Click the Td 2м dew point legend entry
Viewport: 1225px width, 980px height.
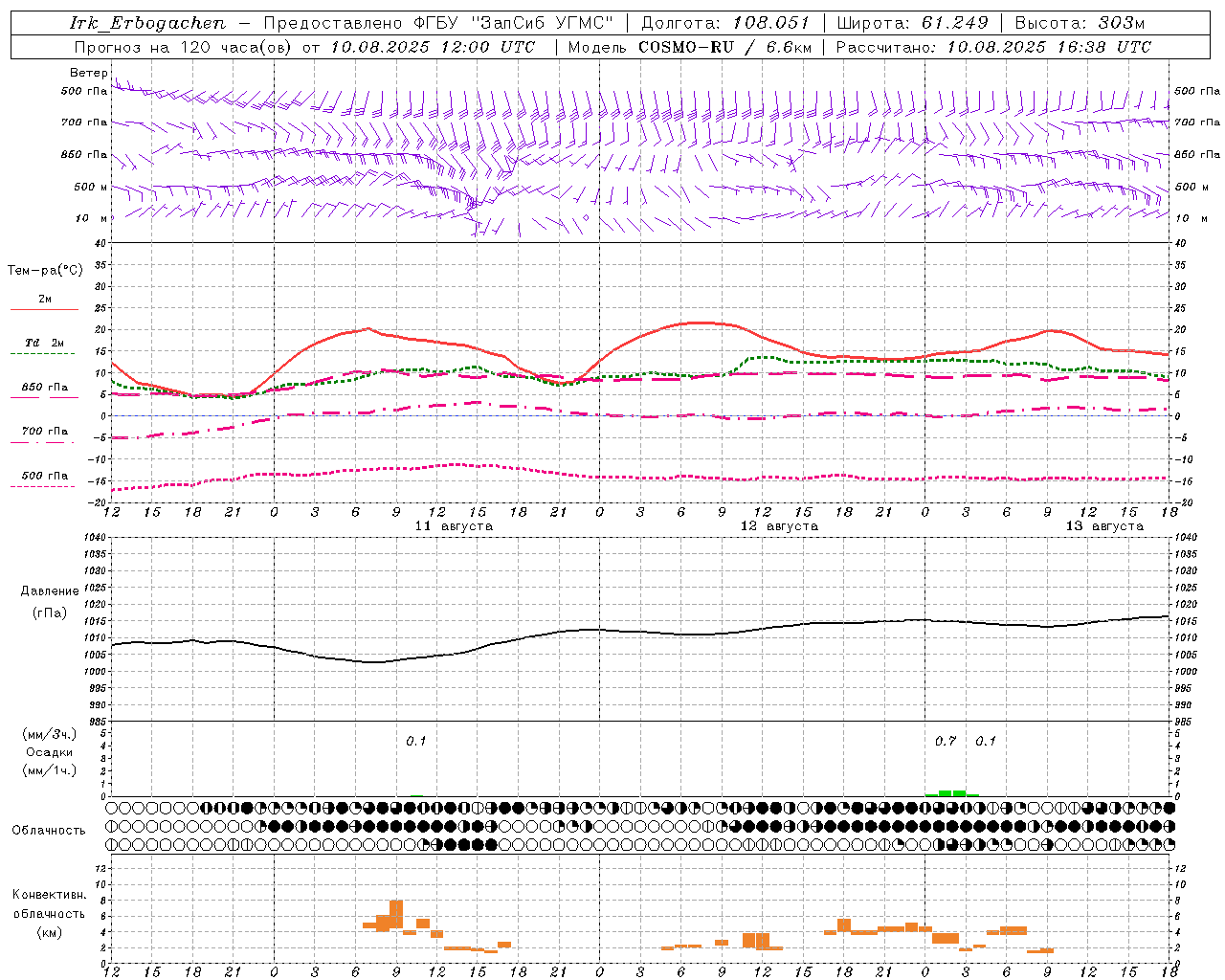(44, 343)
